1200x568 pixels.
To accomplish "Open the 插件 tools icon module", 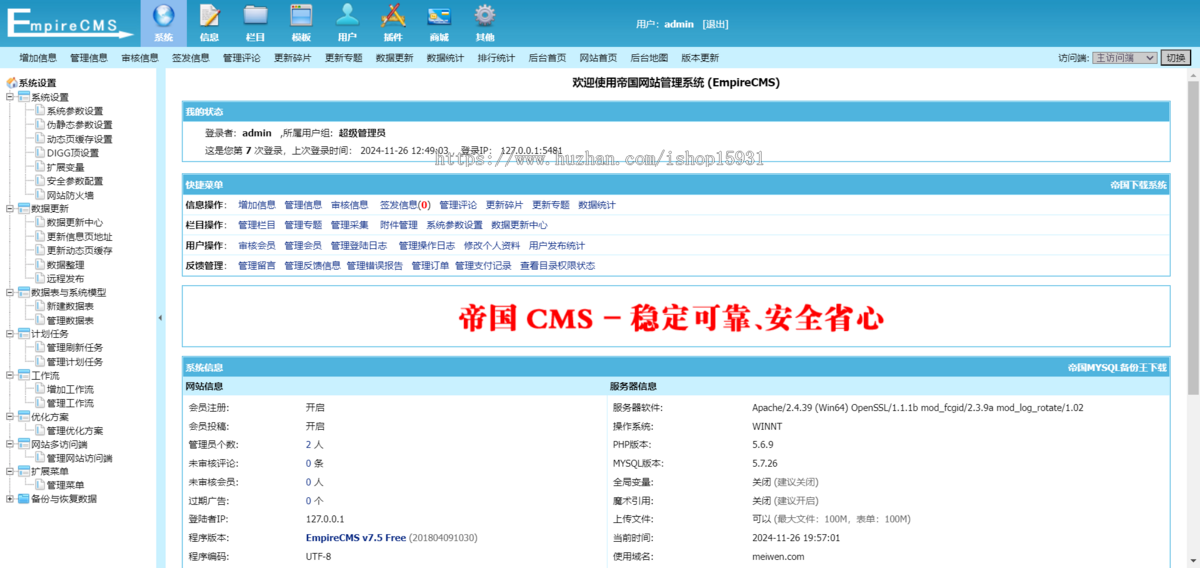I will click(393, 22).
